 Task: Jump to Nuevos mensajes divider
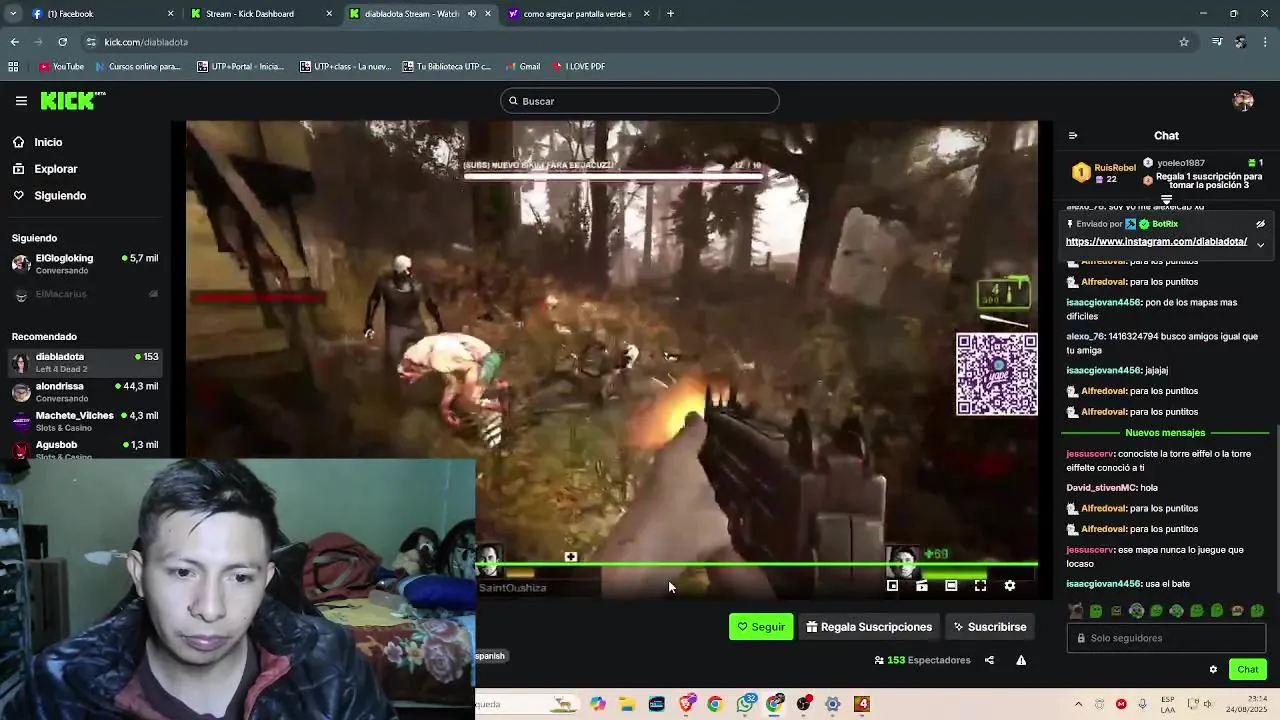click(x=1165, y=433)
